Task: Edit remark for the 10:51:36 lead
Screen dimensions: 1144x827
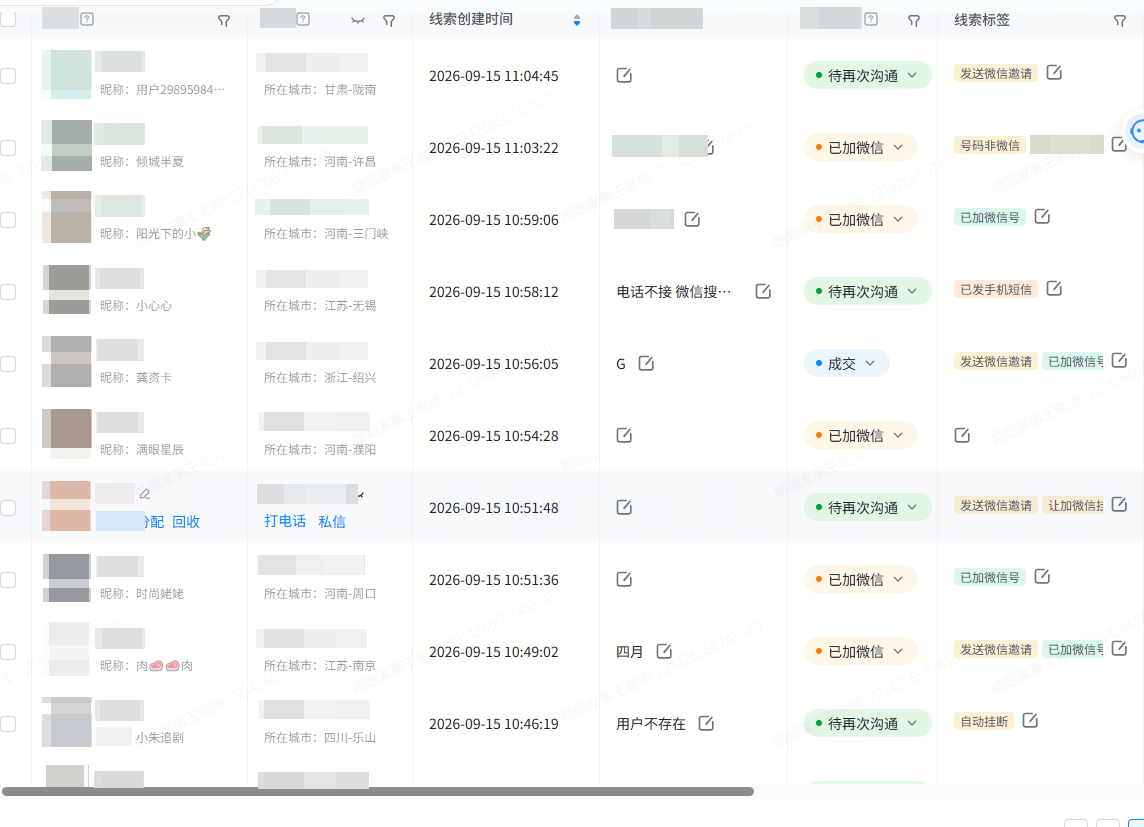Action: (624, 579)
